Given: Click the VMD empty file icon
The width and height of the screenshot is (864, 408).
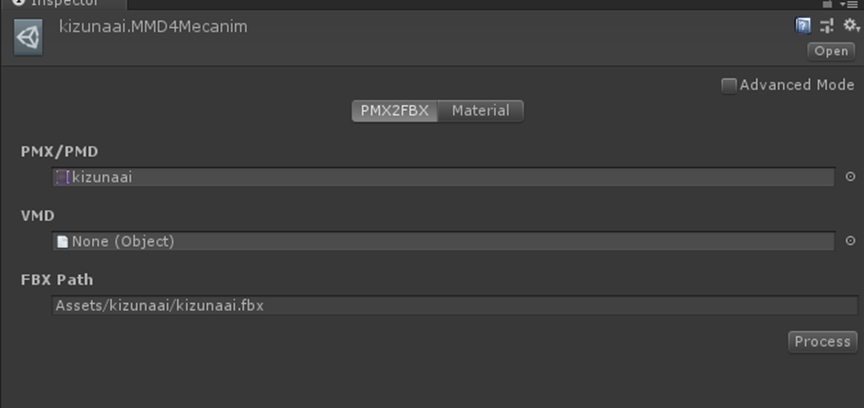Looking at the screenshot, I should pos(62,241).
